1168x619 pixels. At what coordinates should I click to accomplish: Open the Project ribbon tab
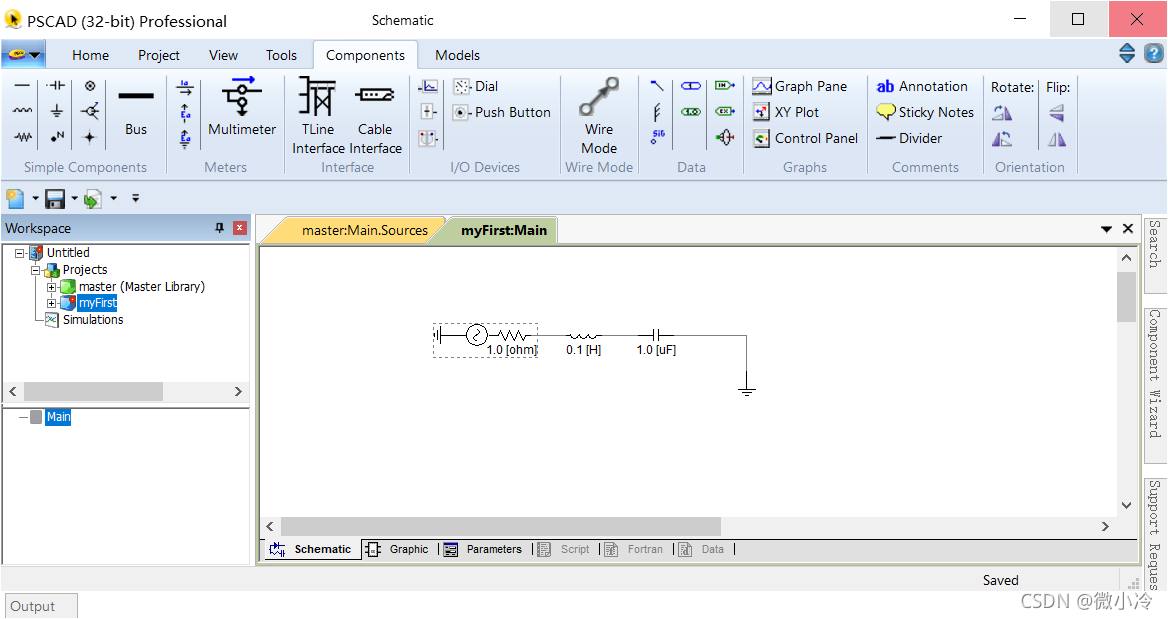tap(159, 55)
